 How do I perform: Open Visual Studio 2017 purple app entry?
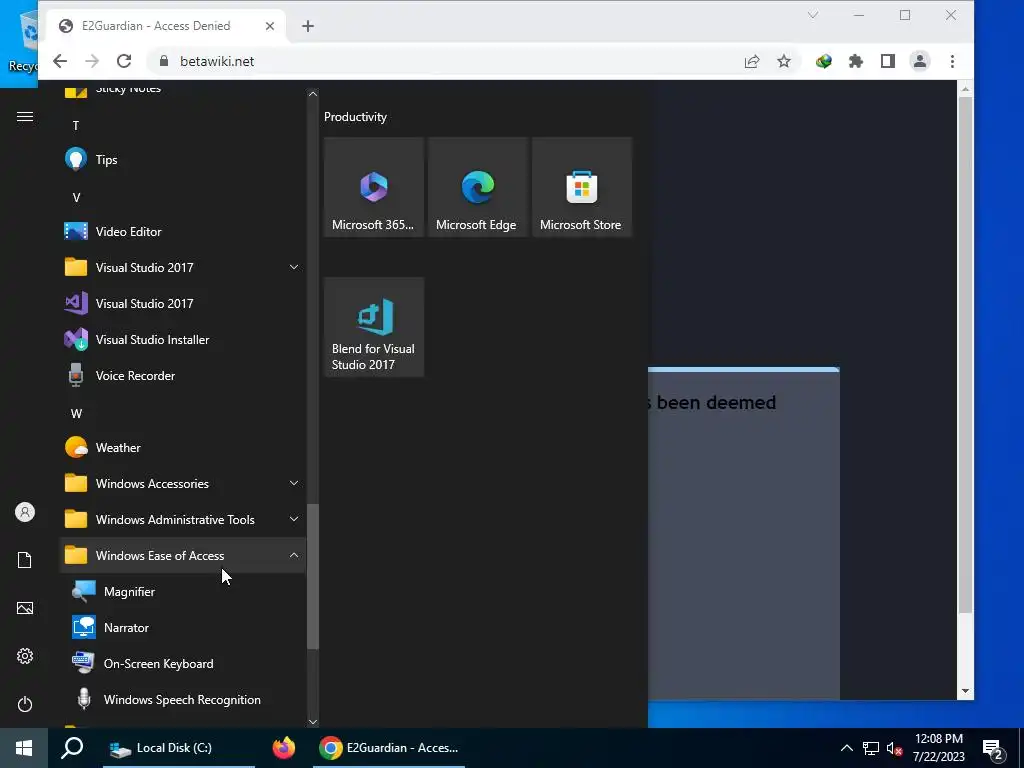(x=182, y=304)
